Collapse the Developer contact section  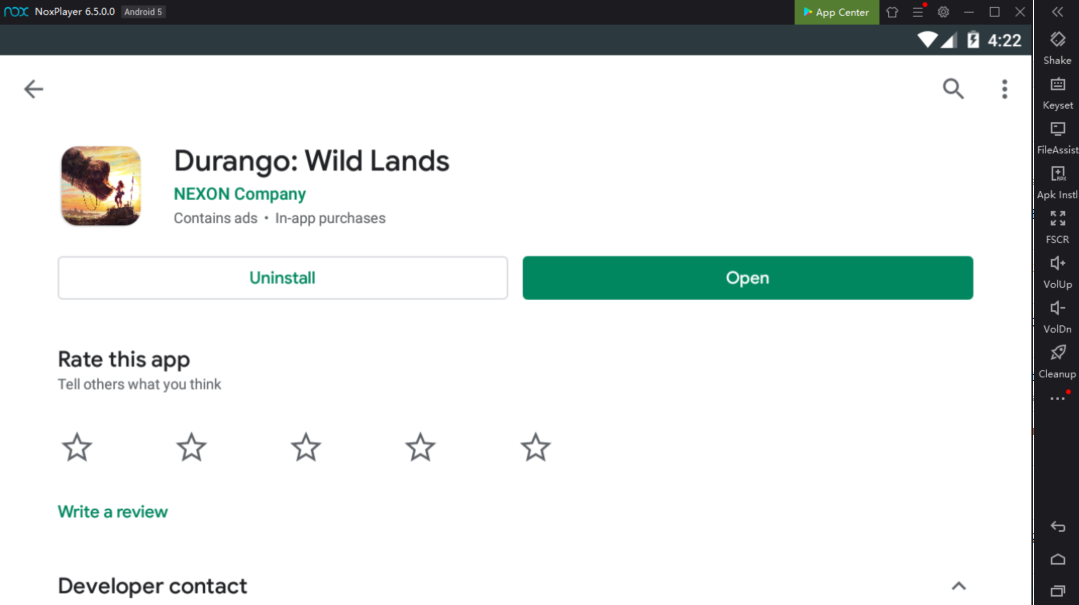click(x=958, y=586)
